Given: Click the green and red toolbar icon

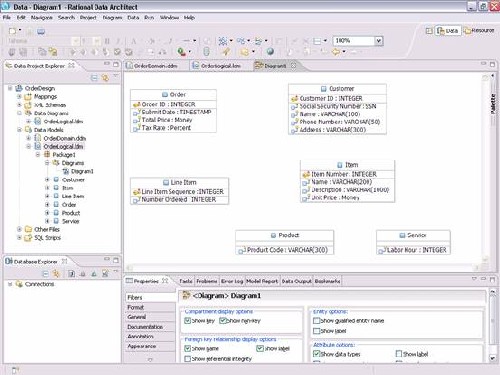Looking at the screenshot, I should click(x=181, y=51).
